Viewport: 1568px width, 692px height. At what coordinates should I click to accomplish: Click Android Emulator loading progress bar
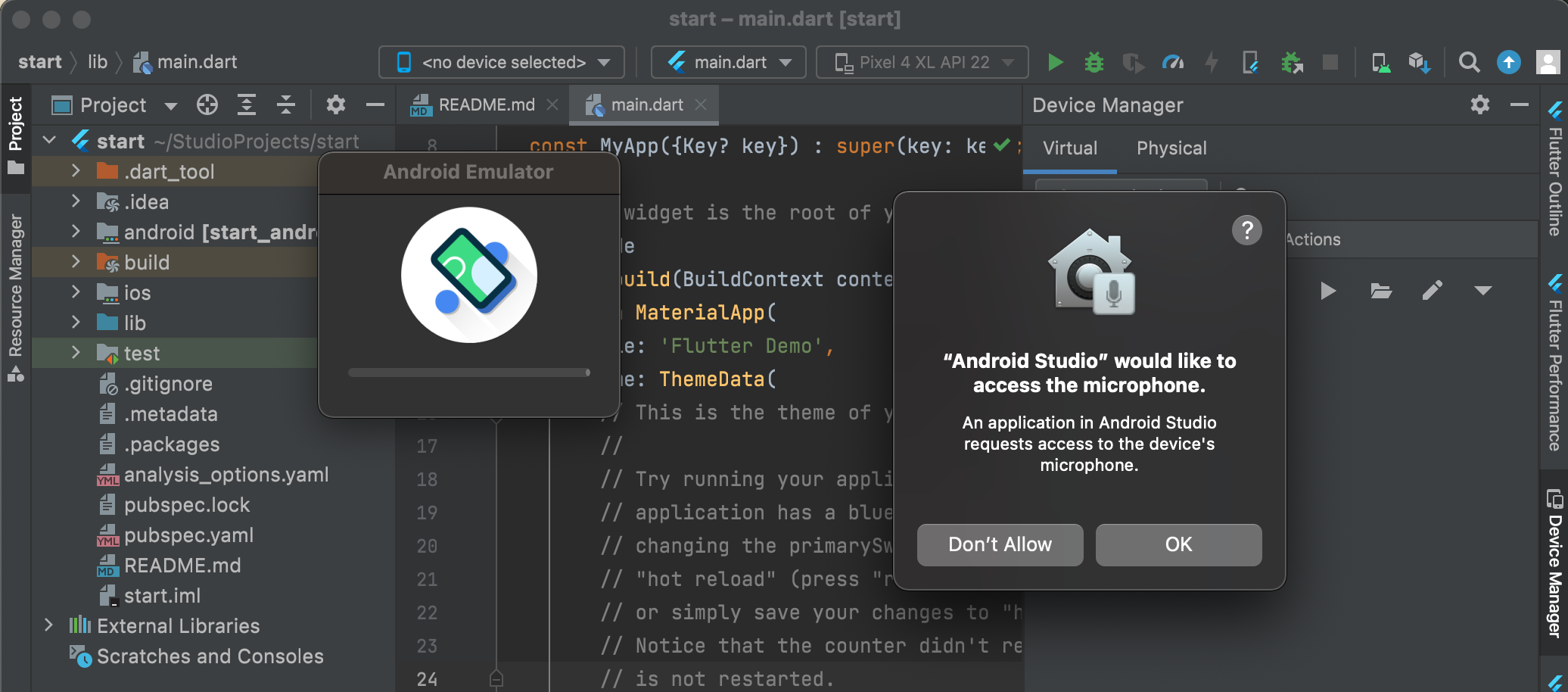tap(469, 372)
